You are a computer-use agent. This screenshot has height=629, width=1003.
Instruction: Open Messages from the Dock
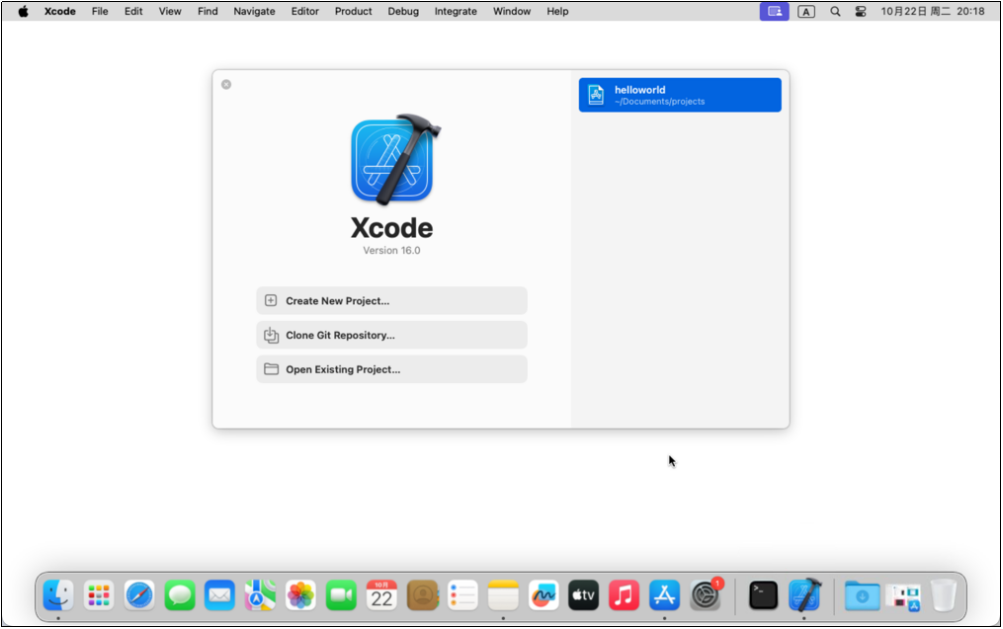(180, 596)
